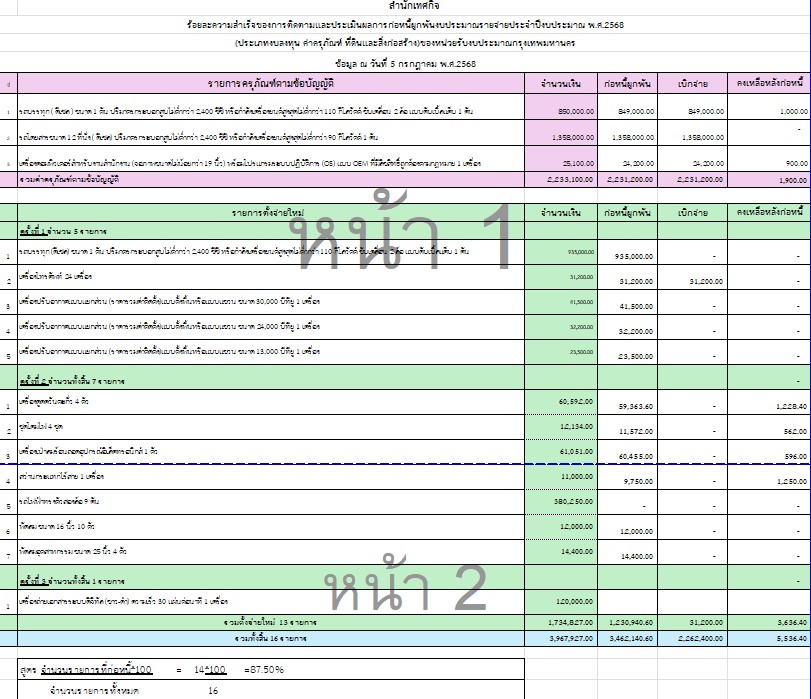Select the section row ครั้งที่ 3 จำนวนทั้งสิ้น 1 รายการ
This screenshot has height=699, width=811.
(271, 577)
